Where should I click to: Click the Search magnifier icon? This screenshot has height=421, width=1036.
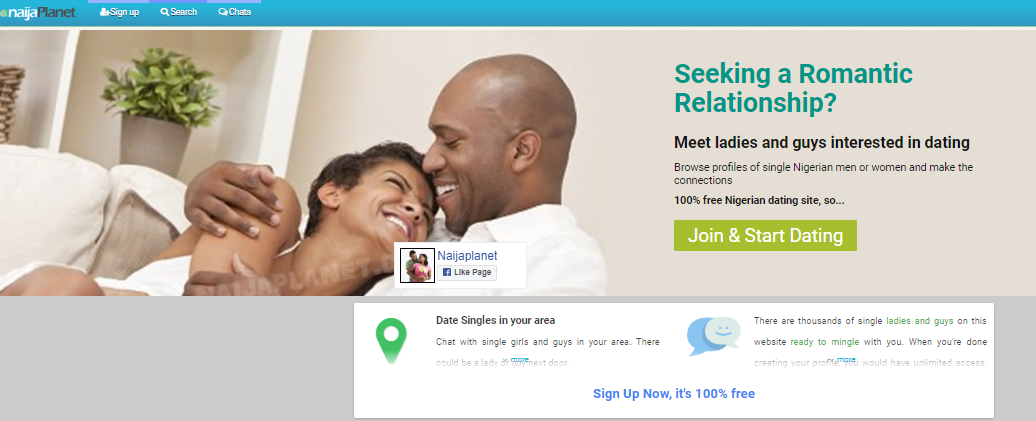click(165, 12)
